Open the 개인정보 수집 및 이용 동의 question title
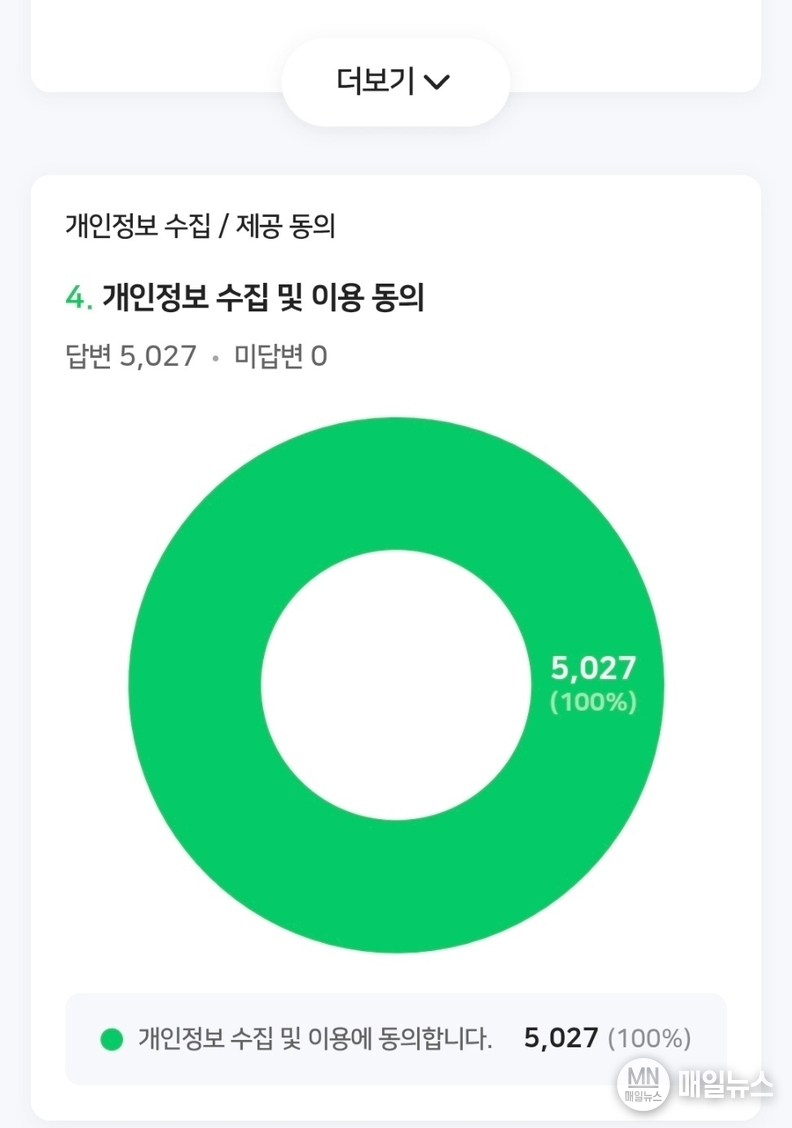Image resolution: width=792 pixels, height=1128 pixels. pyautogui.click(x=263, y=297)
